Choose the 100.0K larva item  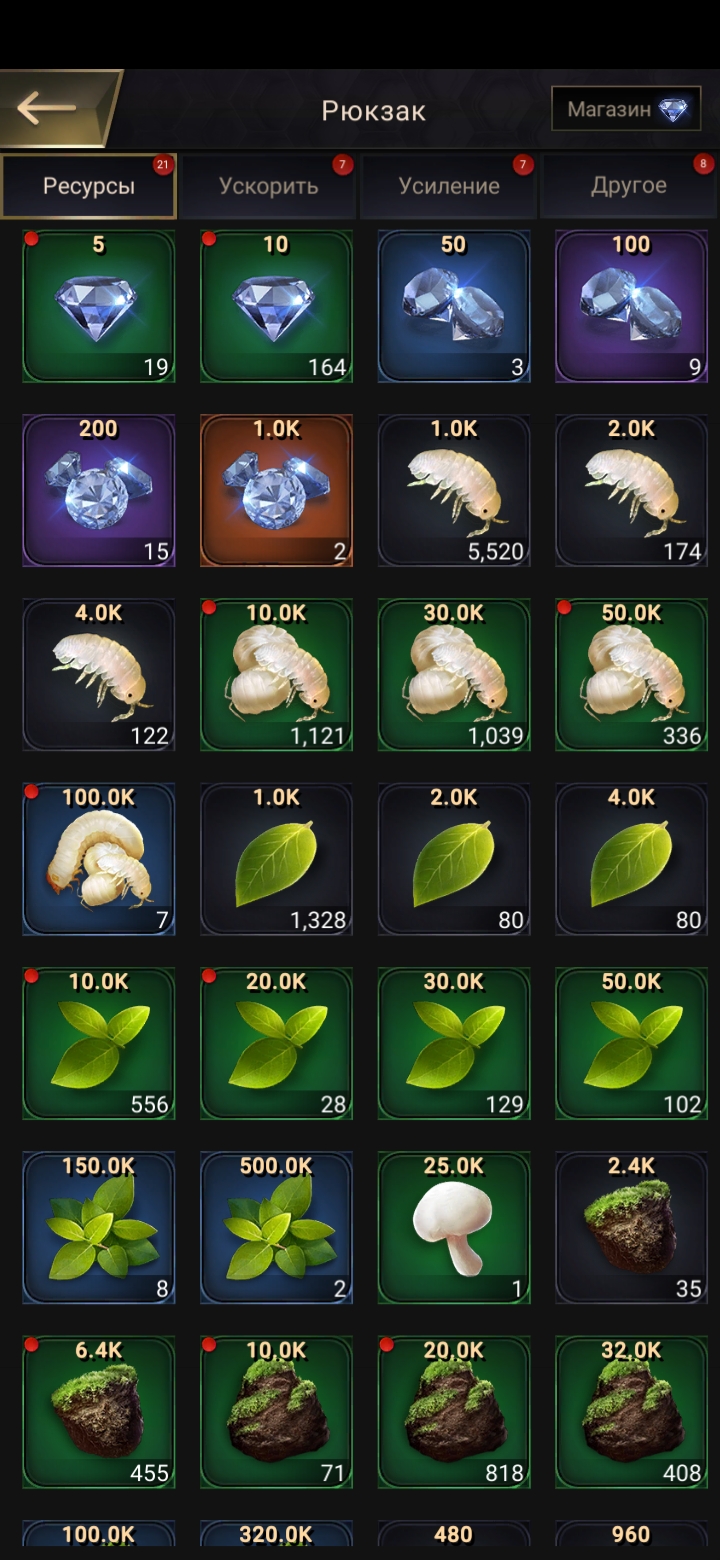tap(98, 859)
